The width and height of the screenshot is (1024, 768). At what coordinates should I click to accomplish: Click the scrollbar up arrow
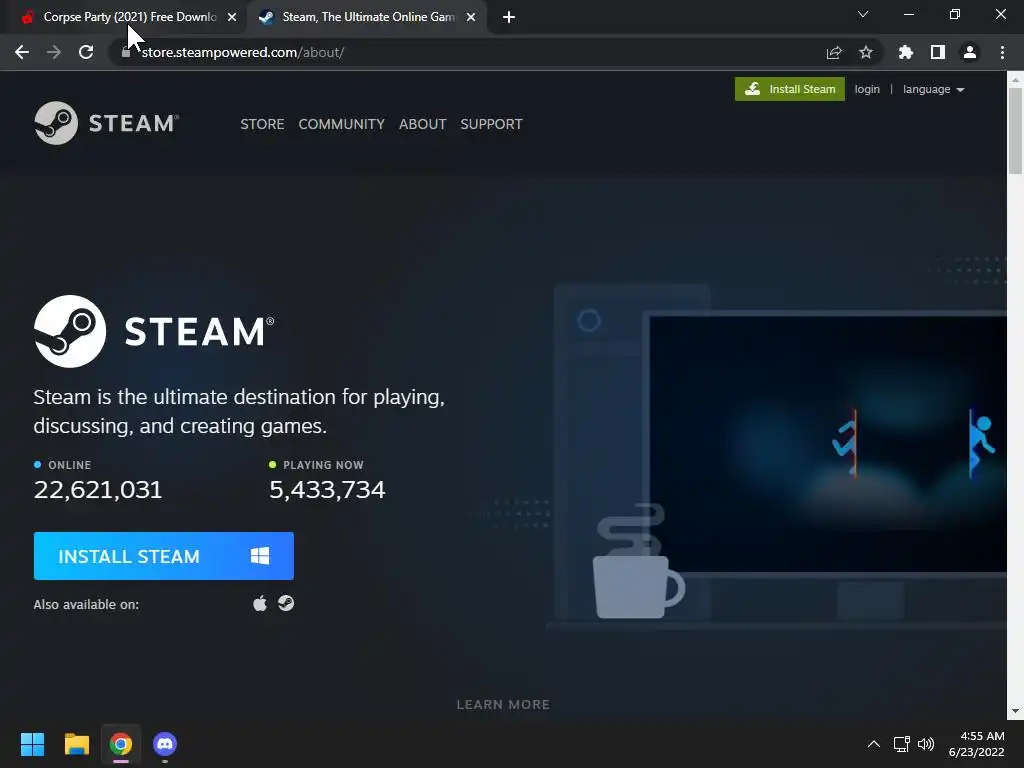point(1015,79)
